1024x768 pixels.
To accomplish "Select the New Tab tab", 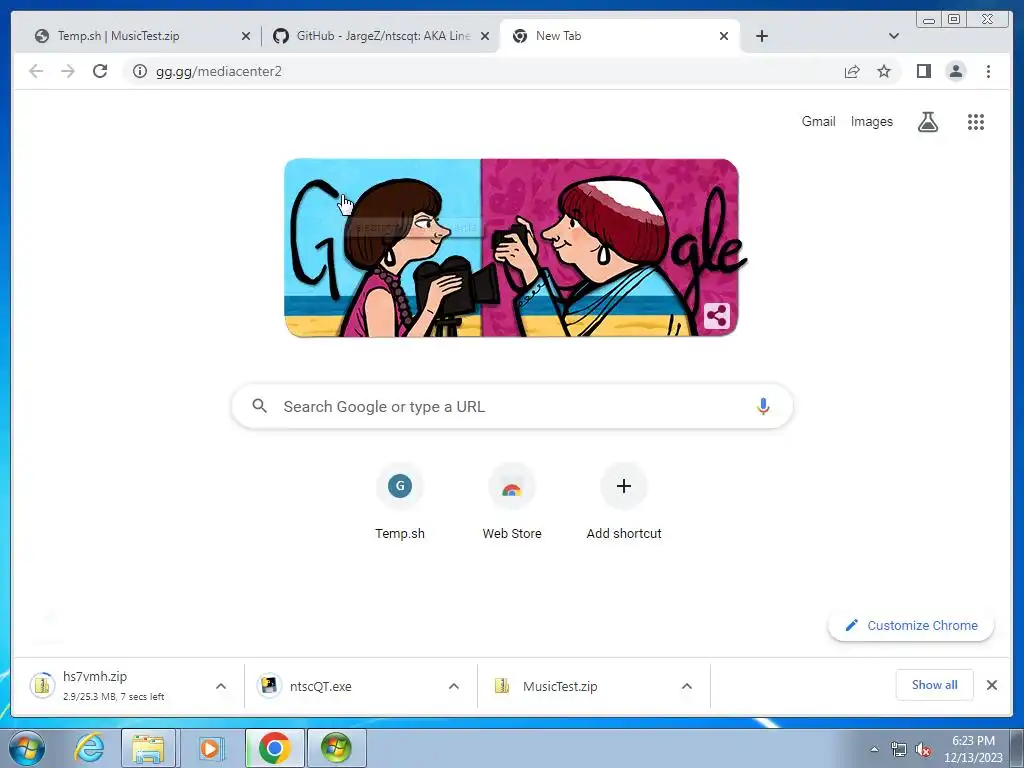I will pos(620,36).
